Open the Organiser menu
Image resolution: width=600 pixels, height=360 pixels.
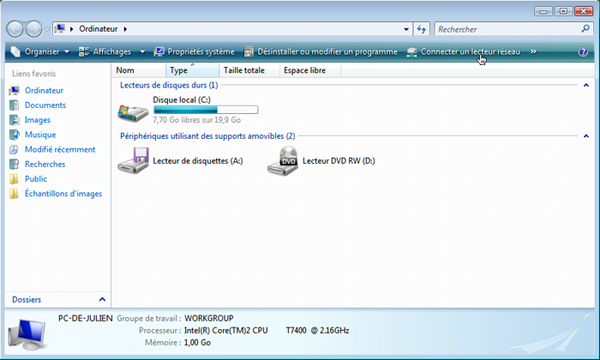[x=40, y=52]
